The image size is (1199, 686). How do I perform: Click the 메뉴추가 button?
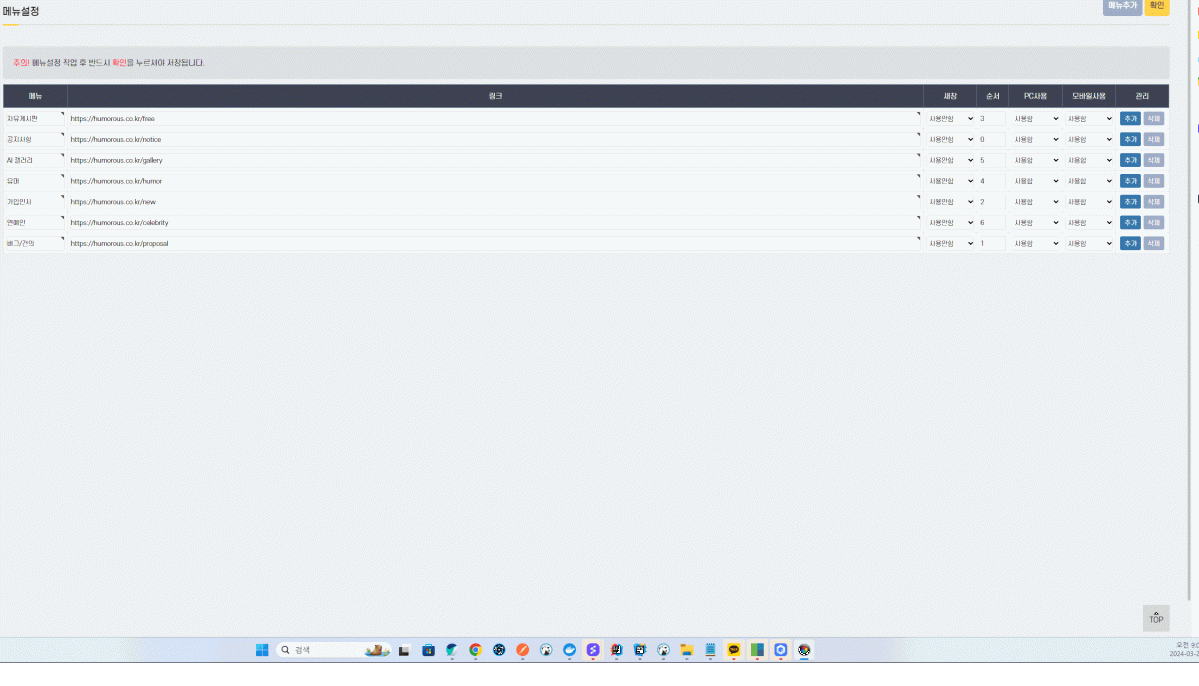(1122, 6)
